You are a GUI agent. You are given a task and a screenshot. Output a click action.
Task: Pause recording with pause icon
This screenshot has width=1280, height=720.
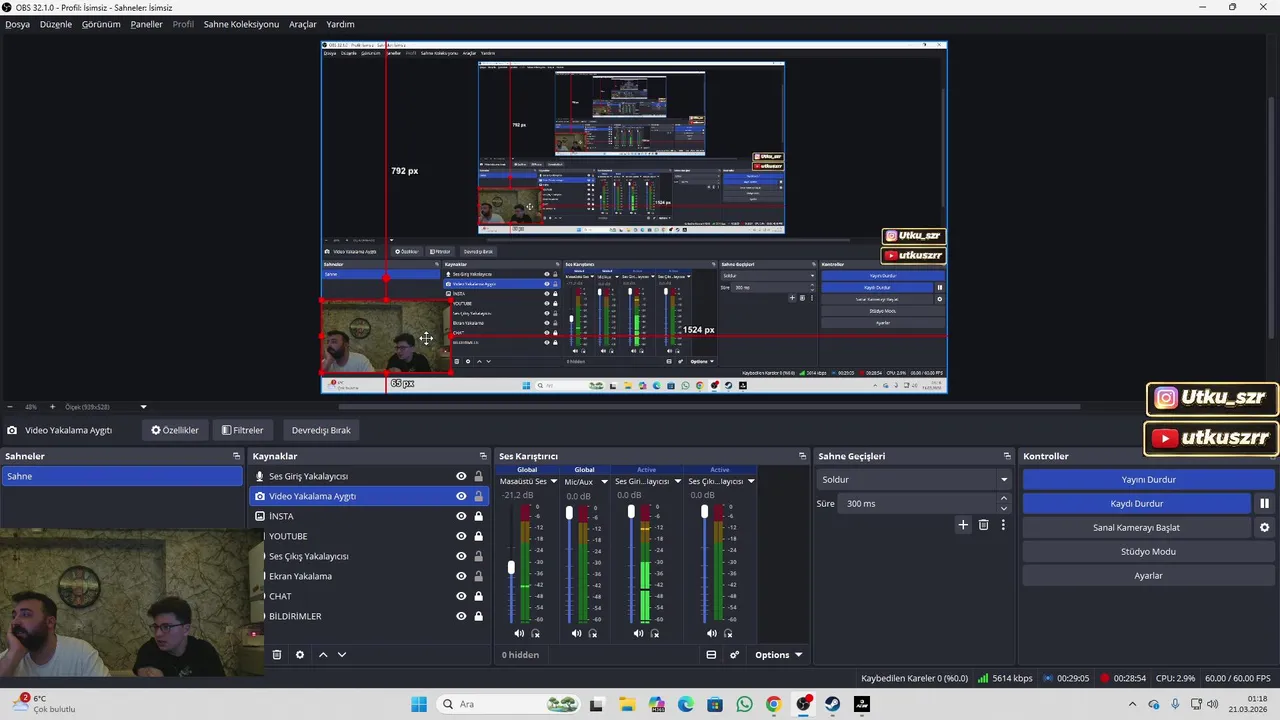pos(1264,503)
